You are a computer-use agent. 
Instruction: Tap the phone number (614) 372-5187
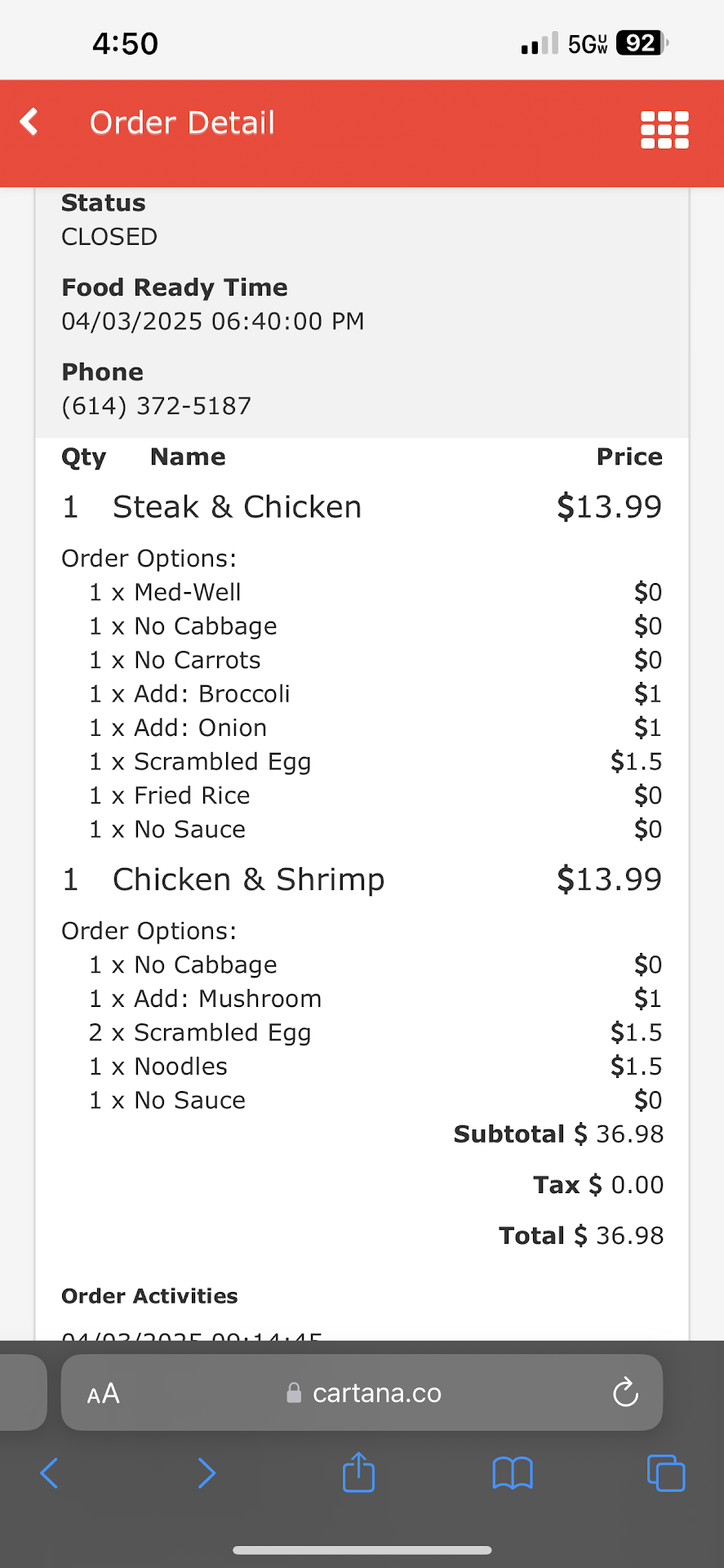157,406
